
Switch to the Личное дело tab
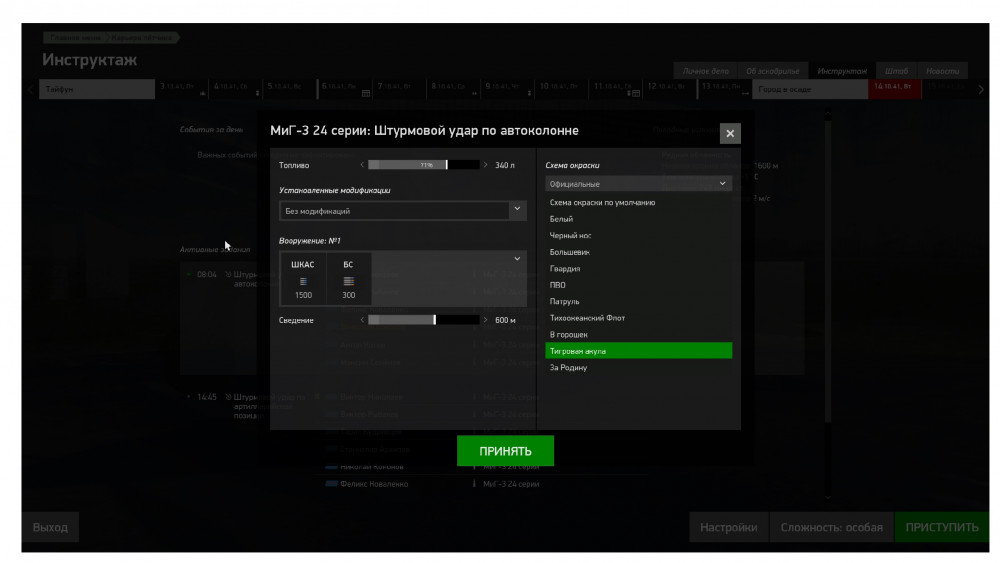705,71
